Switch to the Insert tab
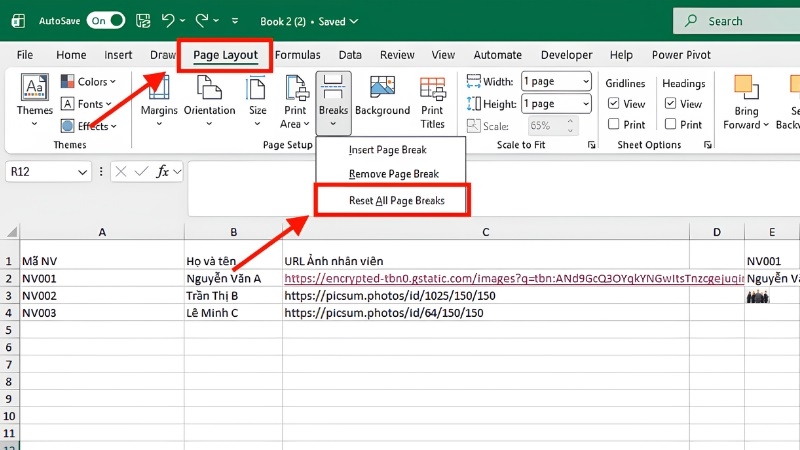800x450 pixels. (118, 55)
